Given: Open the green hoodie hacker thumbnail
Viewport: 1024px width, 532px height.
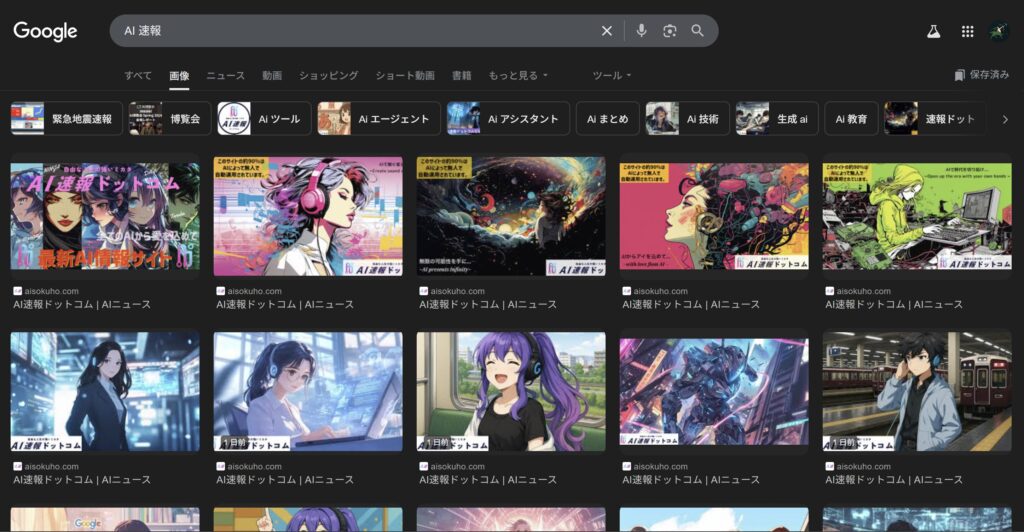Looking at the screenshot, I should tap(916, 216).
